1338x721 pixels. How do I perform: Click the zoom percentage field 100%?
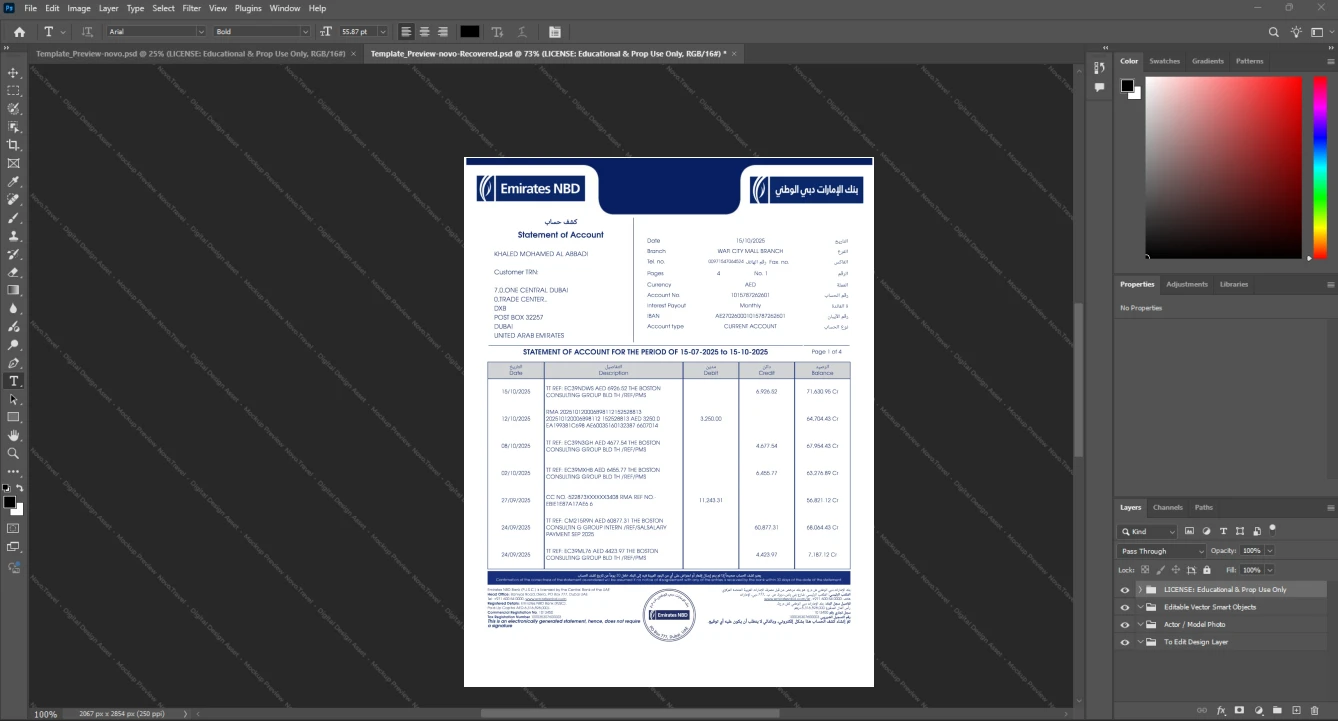46,714
